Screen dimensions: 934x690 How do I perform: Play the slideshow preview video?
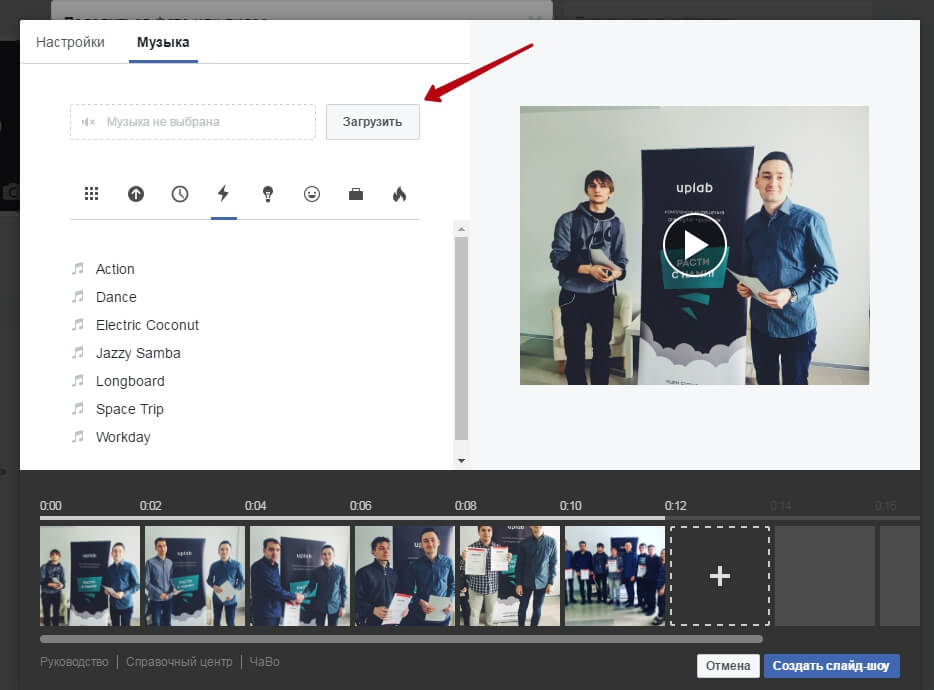(x=694, y=245)
